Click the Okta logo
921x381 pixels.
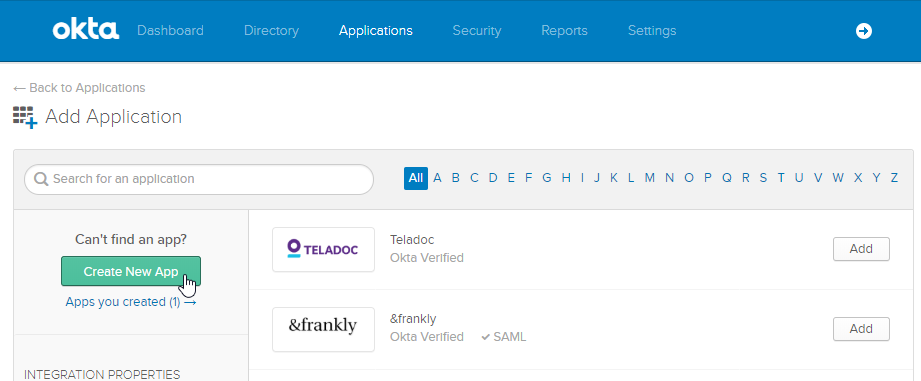tap(86, 30)
